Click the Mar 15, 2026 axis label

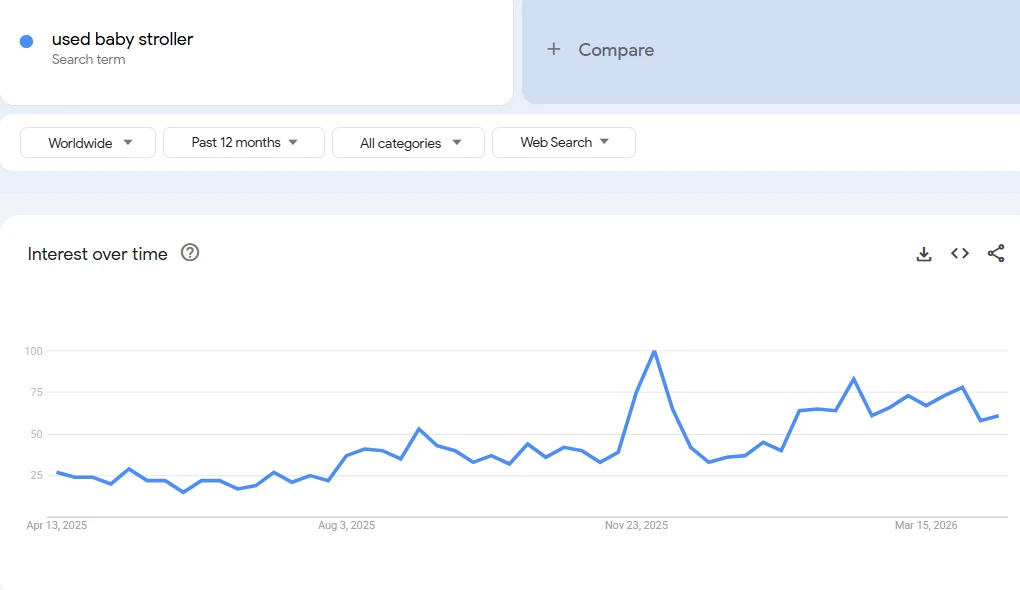(x=926, y=525)
